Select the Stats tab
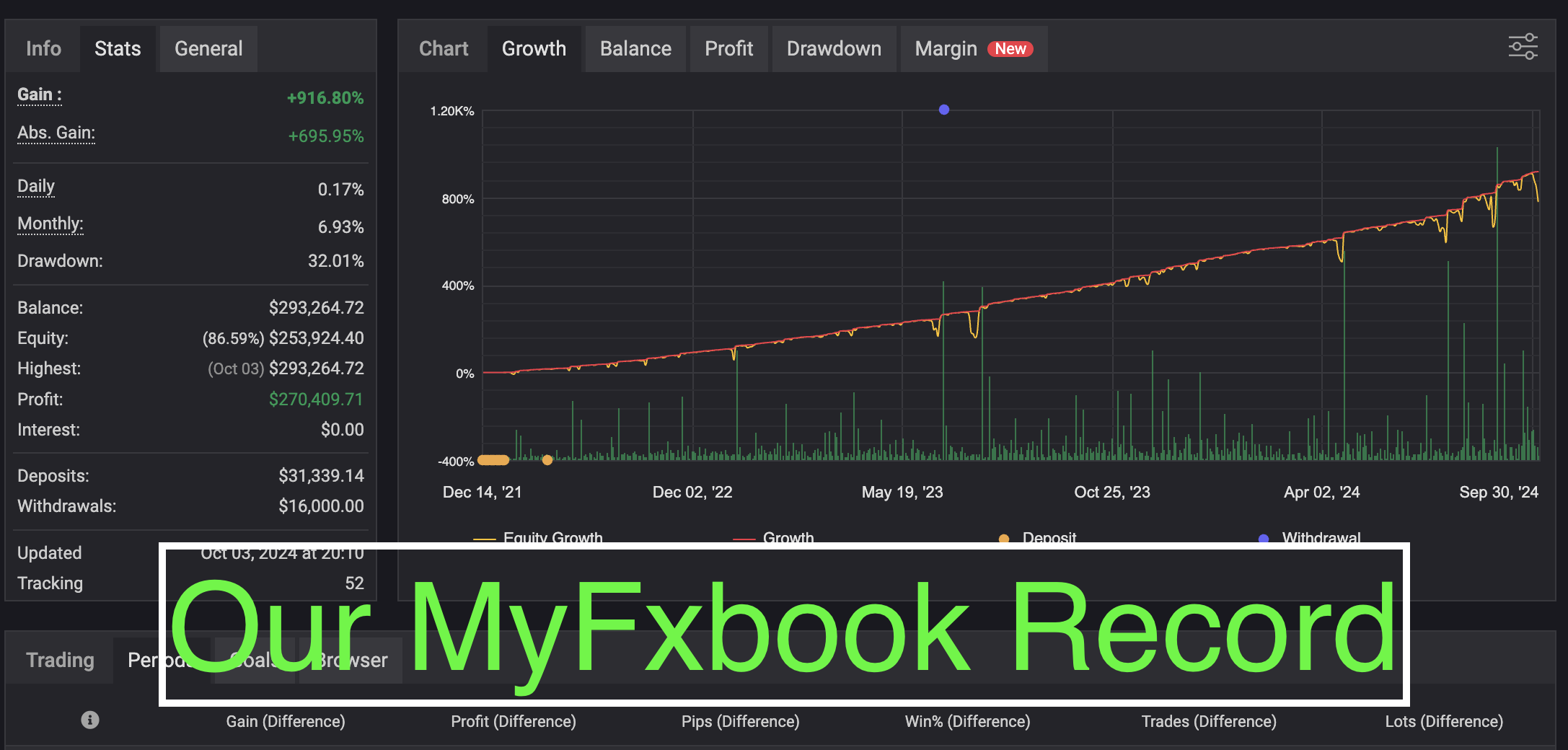 (118, 49)
